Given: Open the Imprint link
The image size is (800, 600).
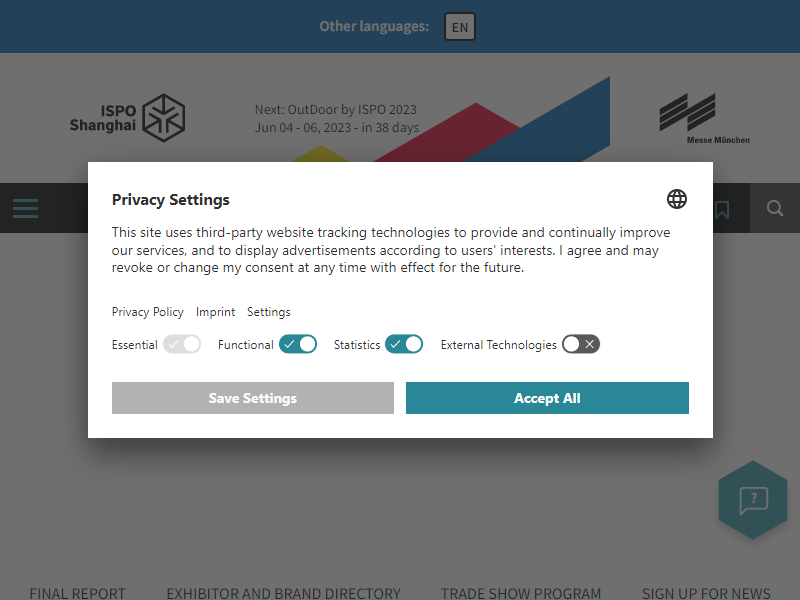Looking at the screenshot, I should click(215, 312).
